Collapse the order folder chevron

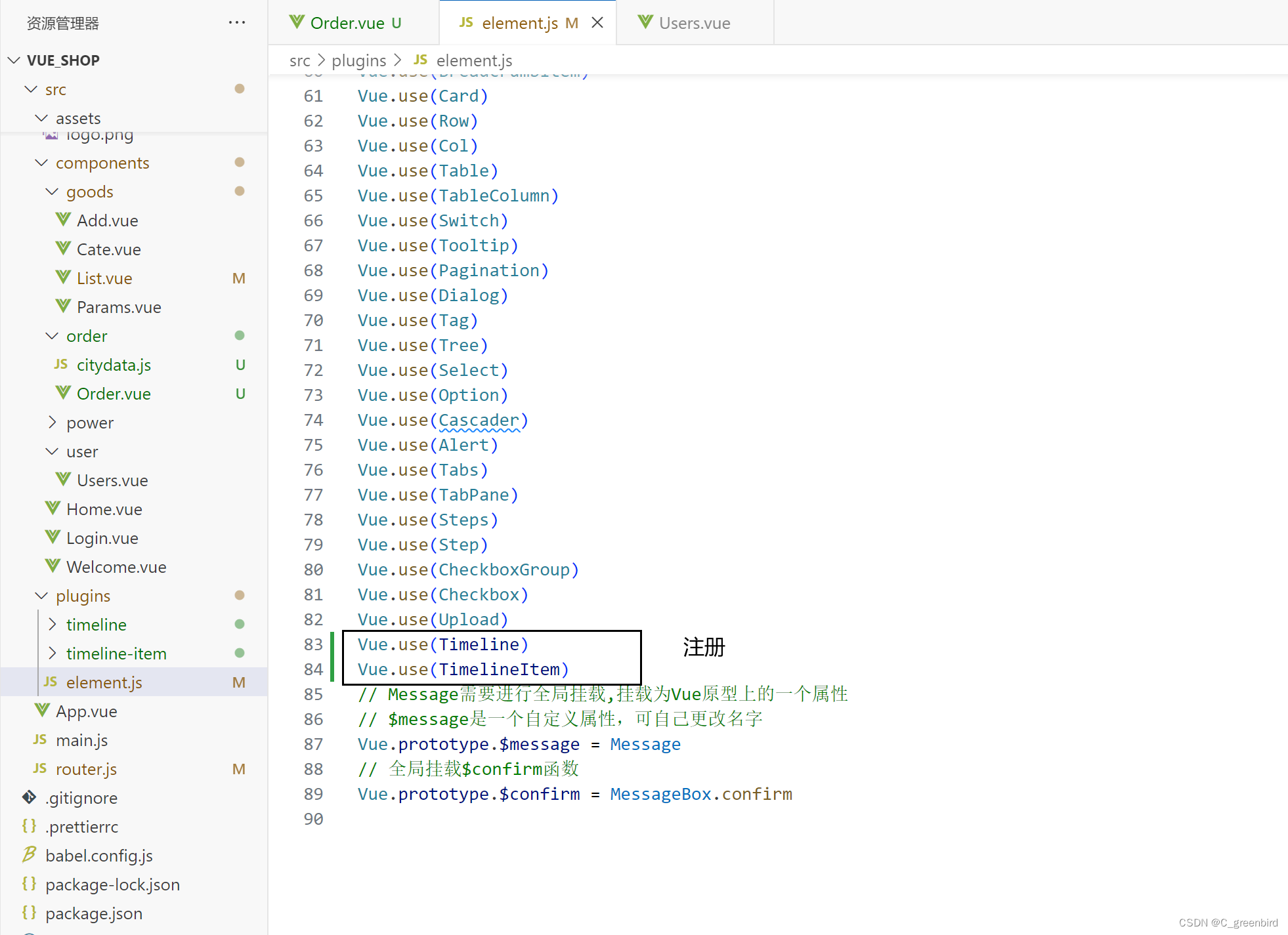[52, 336]
